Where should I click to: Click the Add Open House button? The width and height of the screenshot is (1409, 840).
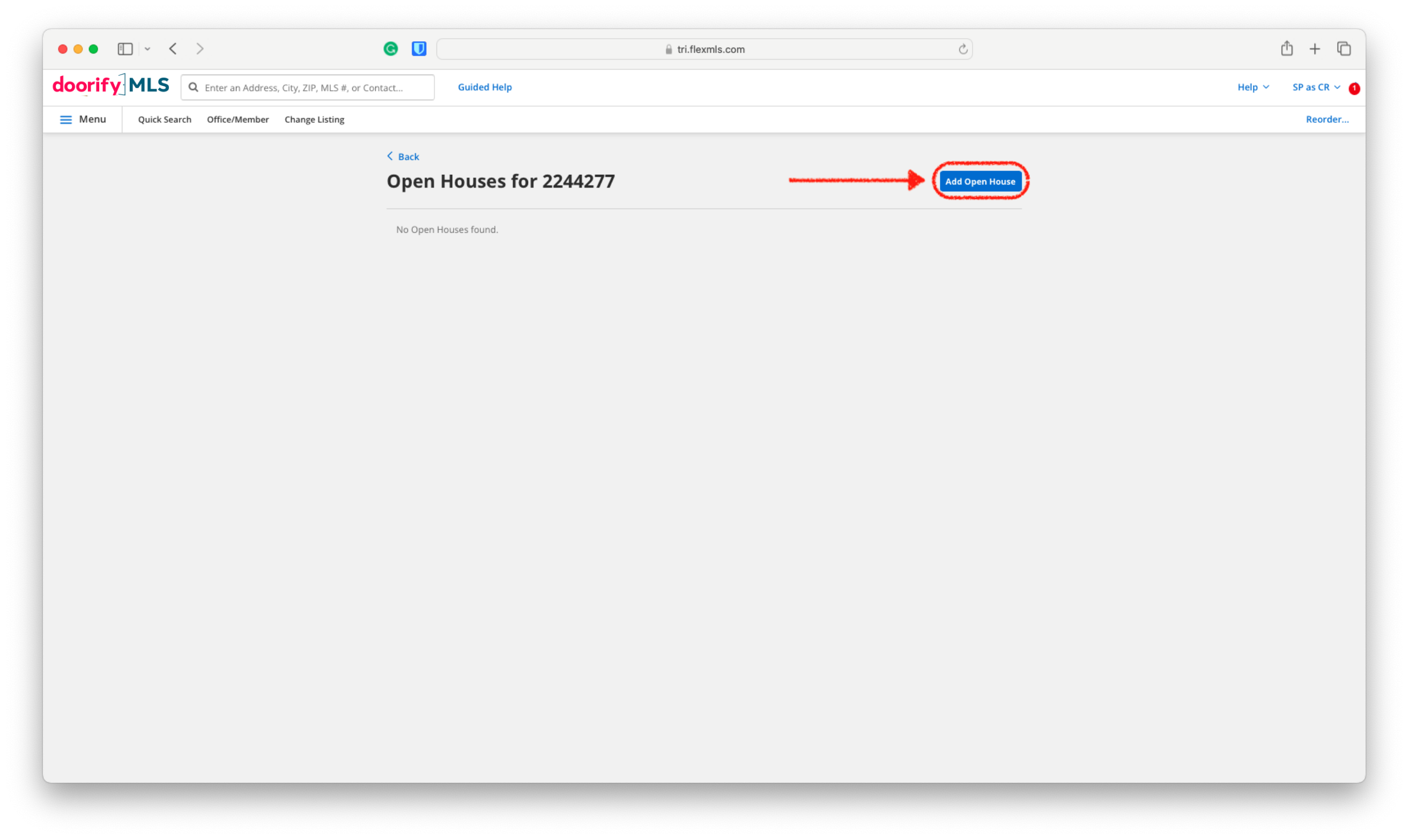(980, 182)
